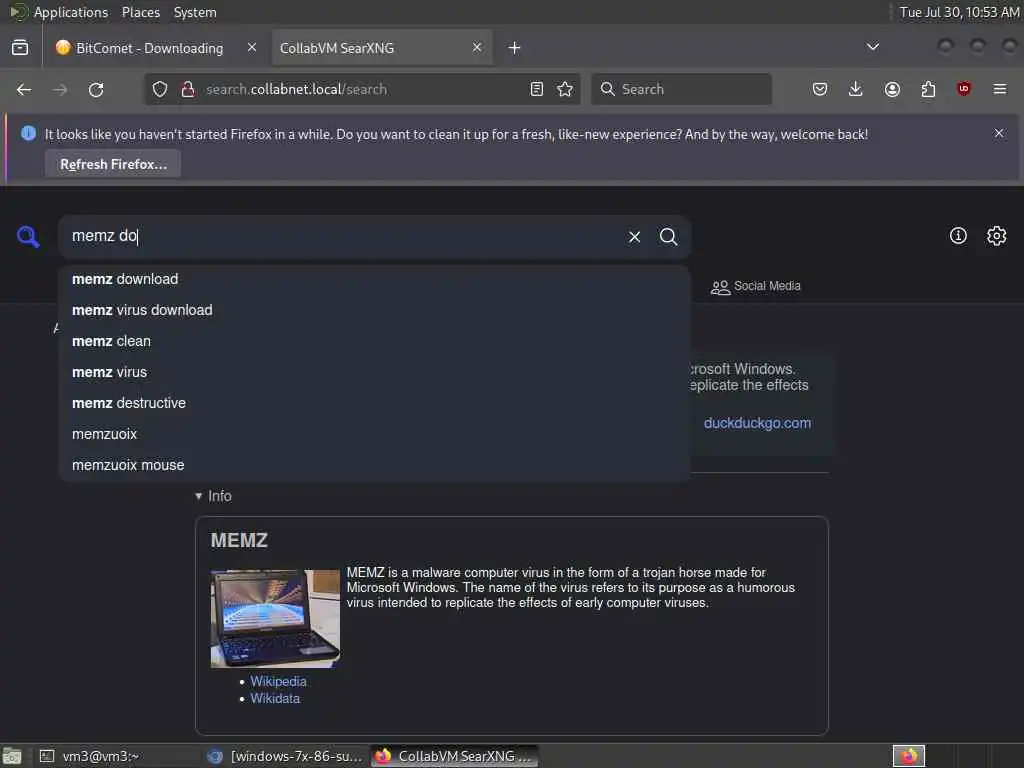The height and width of the screenshot is (768, 1024).
Task: Open Pocket save icon
Action: coord(820,89)
